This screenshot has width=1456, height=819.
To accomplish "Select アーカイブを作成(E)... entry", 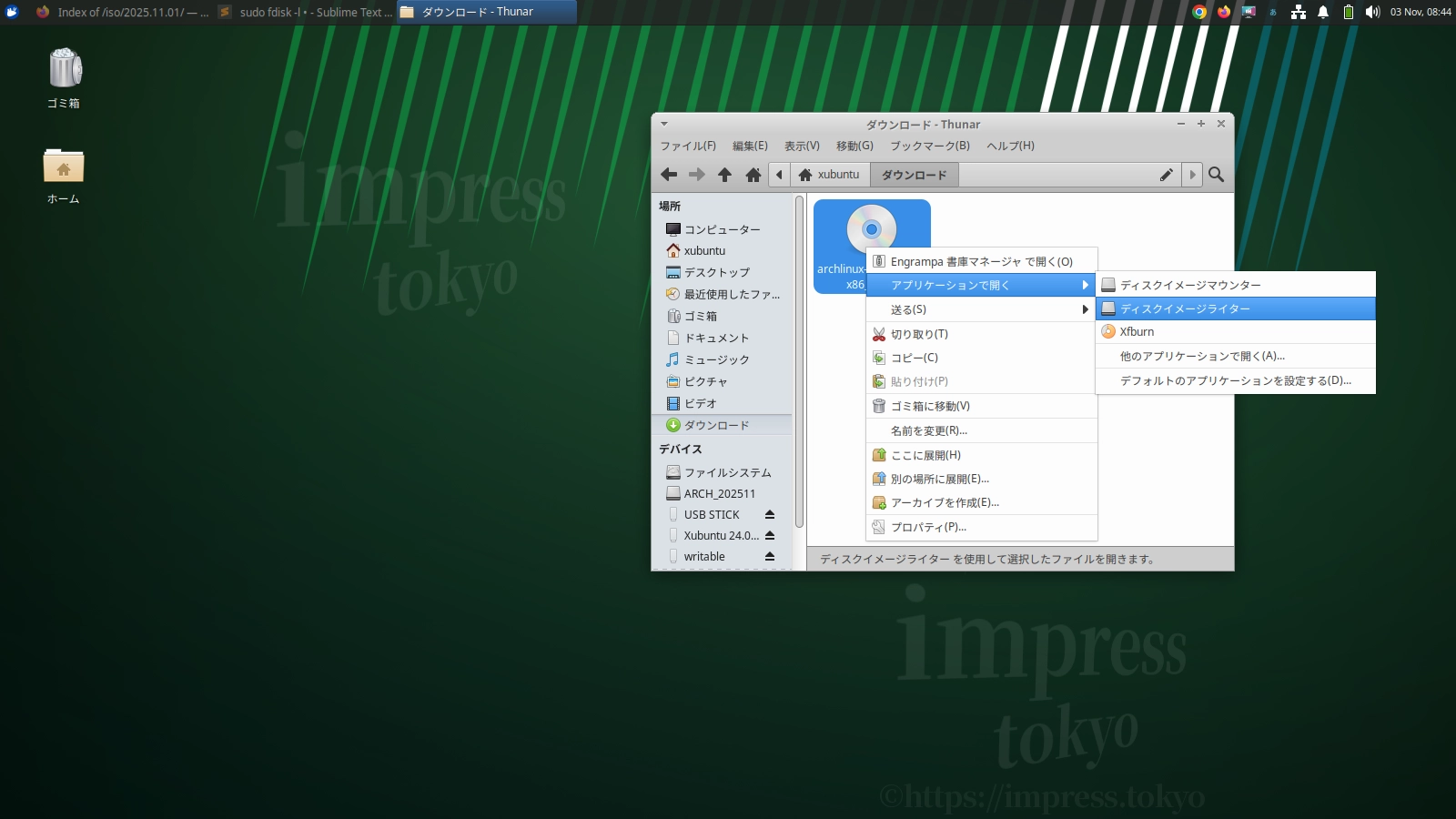I will point(981,502).
